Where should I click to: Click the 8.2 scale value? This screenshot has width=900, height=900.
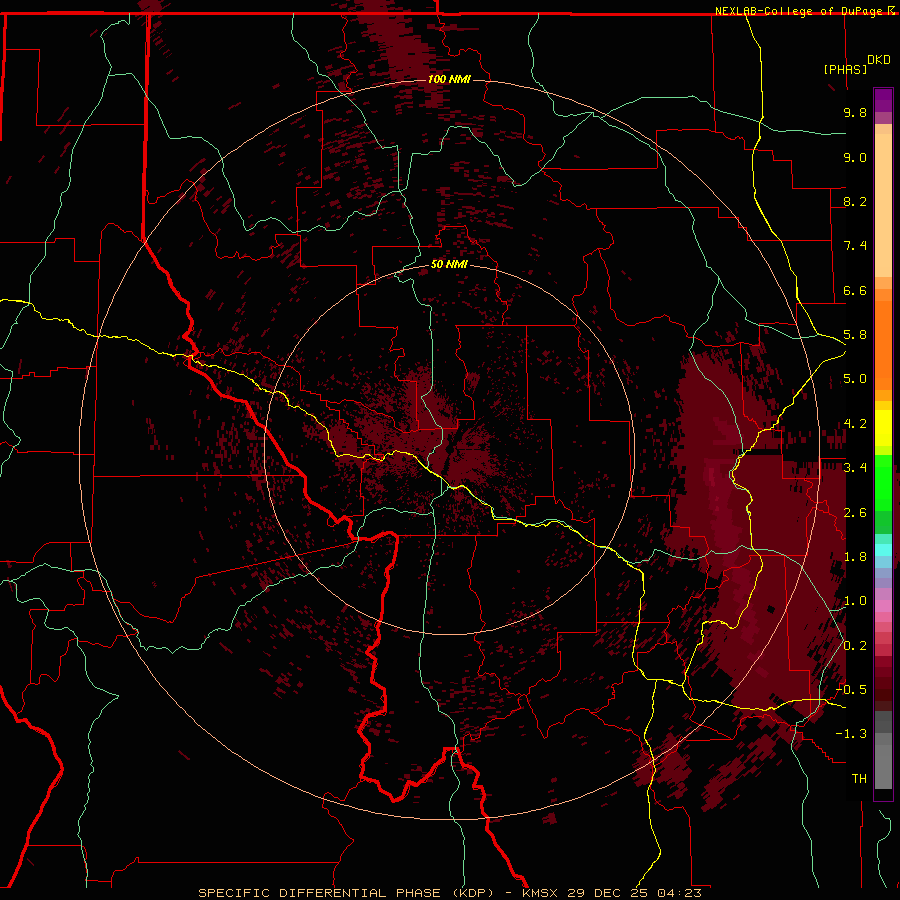pos(855,201)
